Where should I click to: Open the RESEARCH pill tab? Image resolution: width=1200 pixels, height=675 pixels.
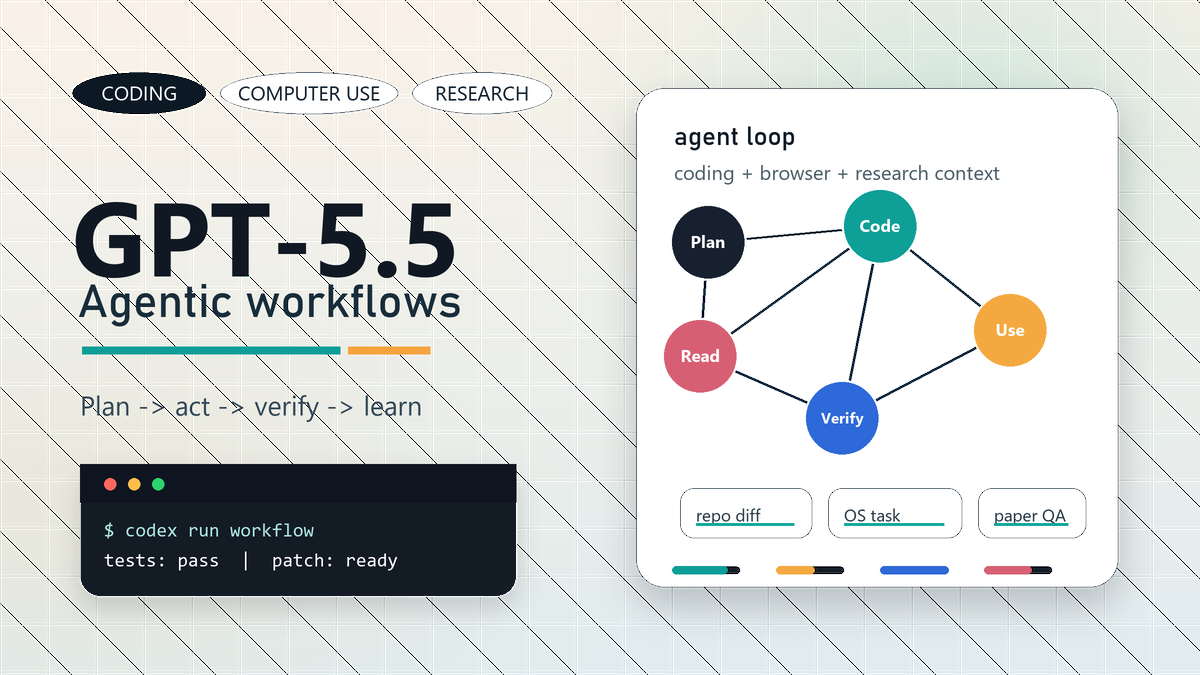pyautogui.click(x=482, y=94)
